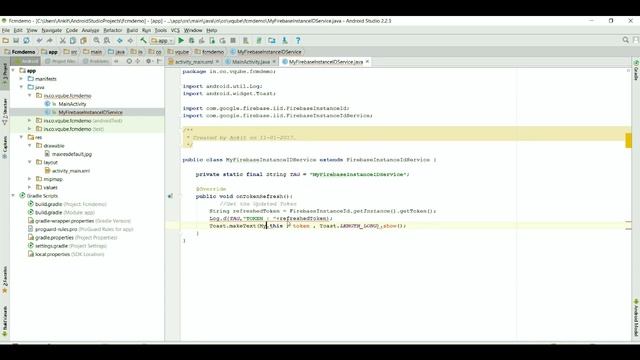The width and height of the screenshot is (640, 360).
Task: Click the Save All toolbar icon
Action: coord(16,40)
